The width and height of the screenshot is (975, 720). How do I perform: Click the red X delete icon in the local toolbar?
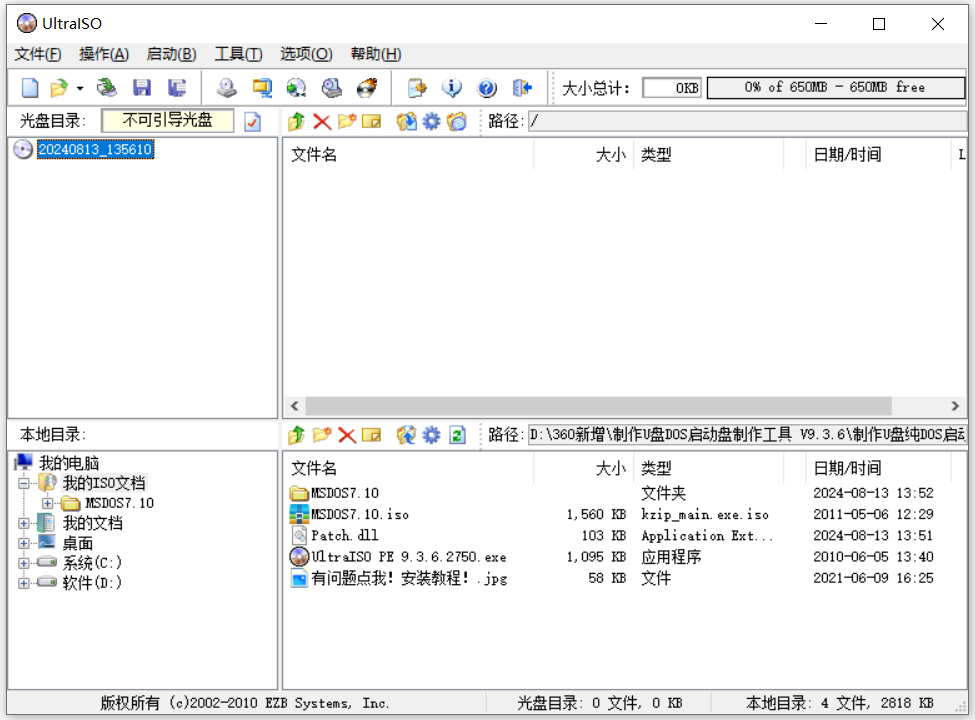(x=347, y=435)
